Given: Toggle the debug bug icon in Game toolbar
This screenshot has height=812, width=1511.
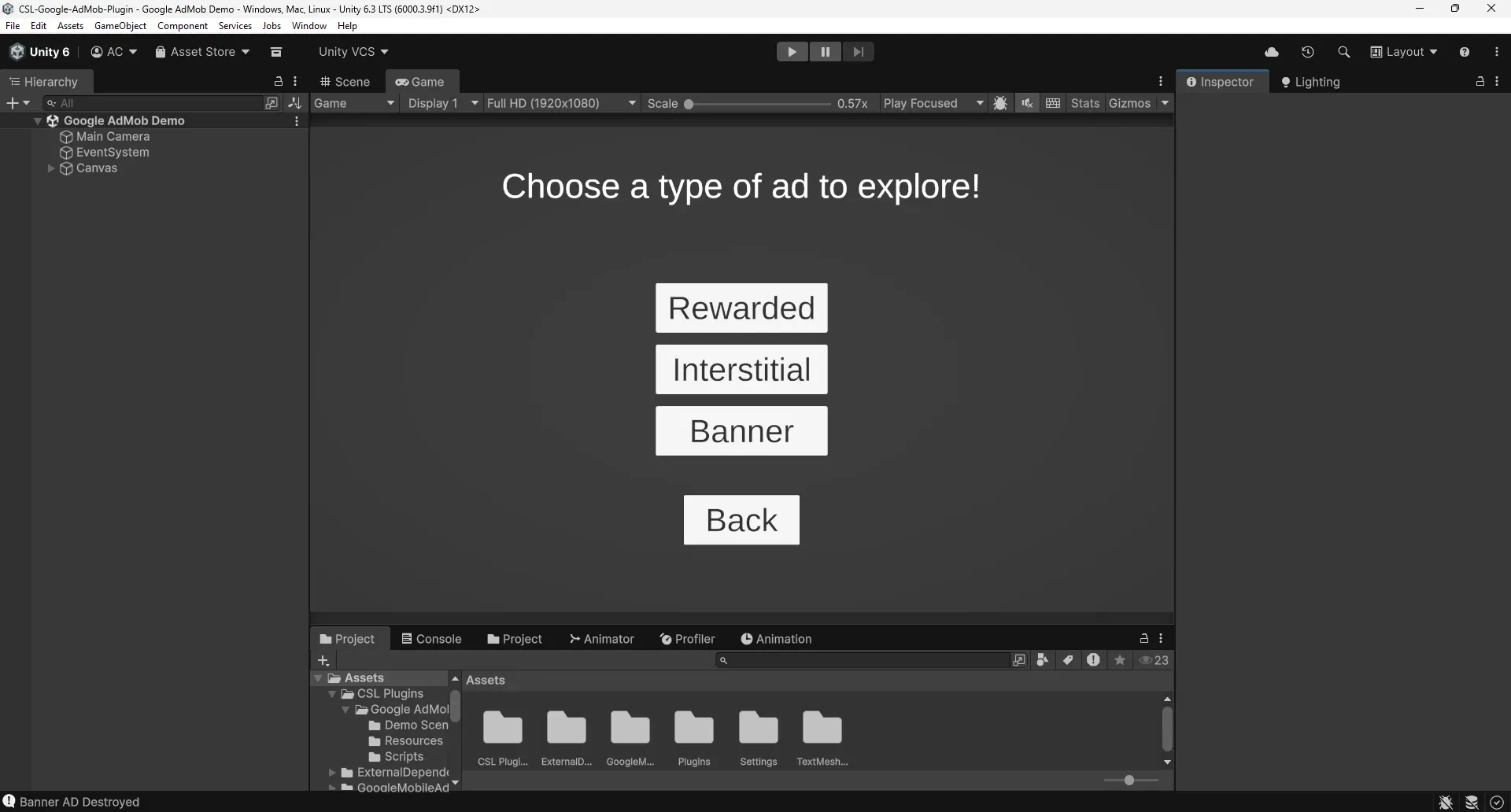Looking at the screenshot, I should (1000, 103).
